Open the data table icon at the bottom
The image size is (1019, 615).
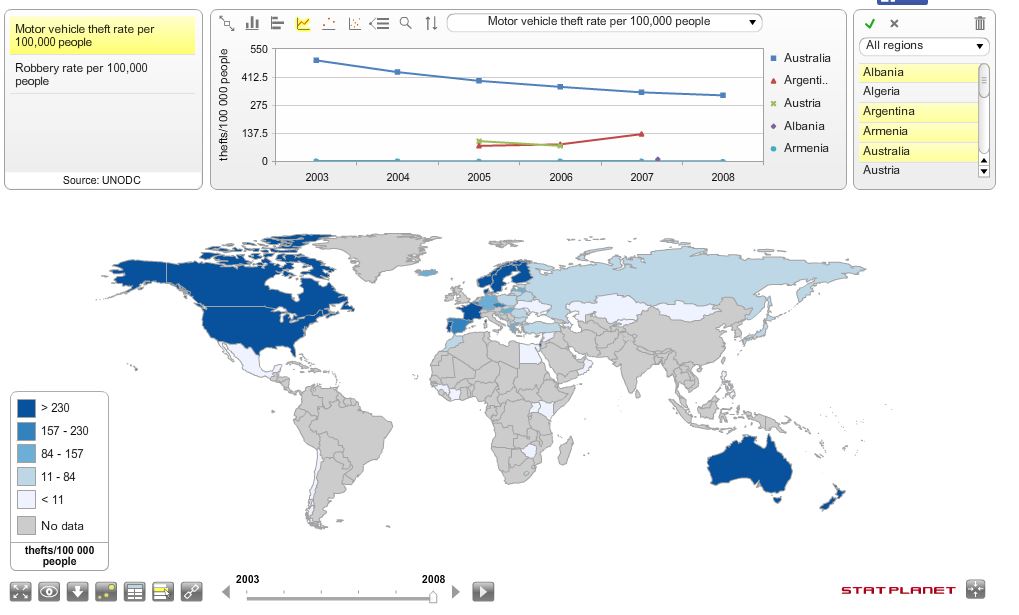tap(135, 591)
